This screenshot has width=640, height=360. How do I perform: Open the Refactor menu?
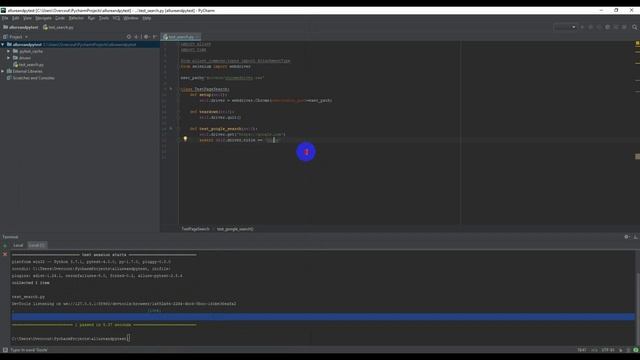tap(76, 18)
